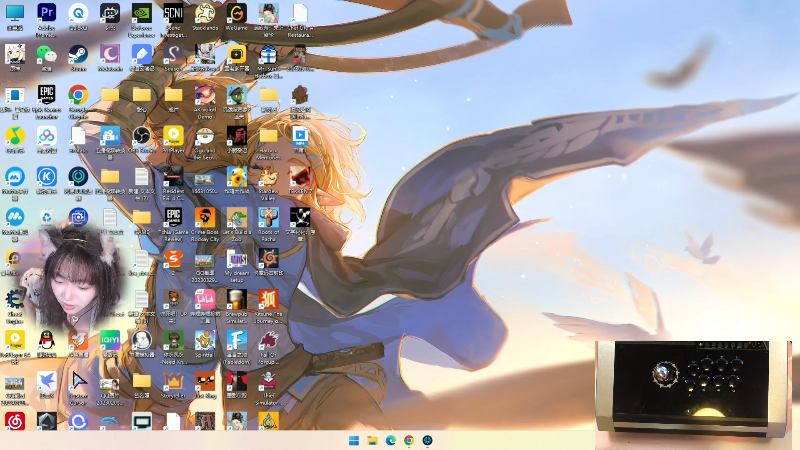The width and height of the screenshot is (800, 450).
Task: Launch the purple moon Moonstudio icon
Action: (x=110, y=54)
